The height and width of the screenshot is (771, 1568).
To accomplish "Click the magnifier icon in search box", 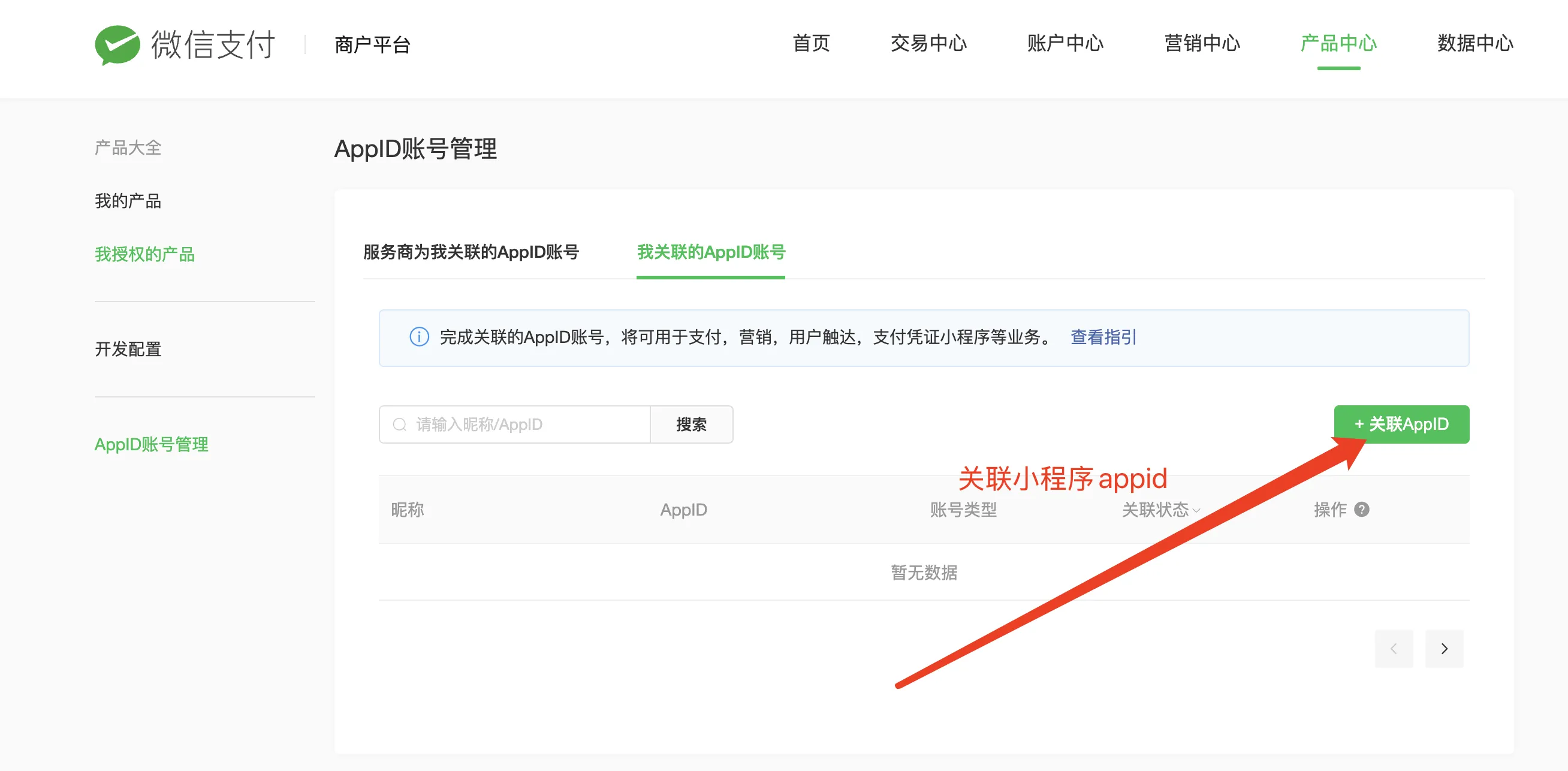I will tap(399, 424).
